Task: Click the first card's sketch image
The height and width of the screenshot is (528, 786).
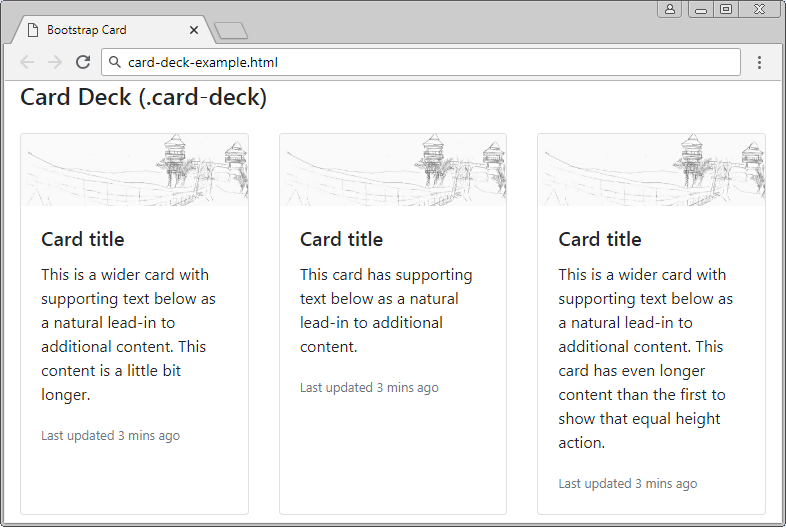Action: pyautogui.click(x=134, y=170)
